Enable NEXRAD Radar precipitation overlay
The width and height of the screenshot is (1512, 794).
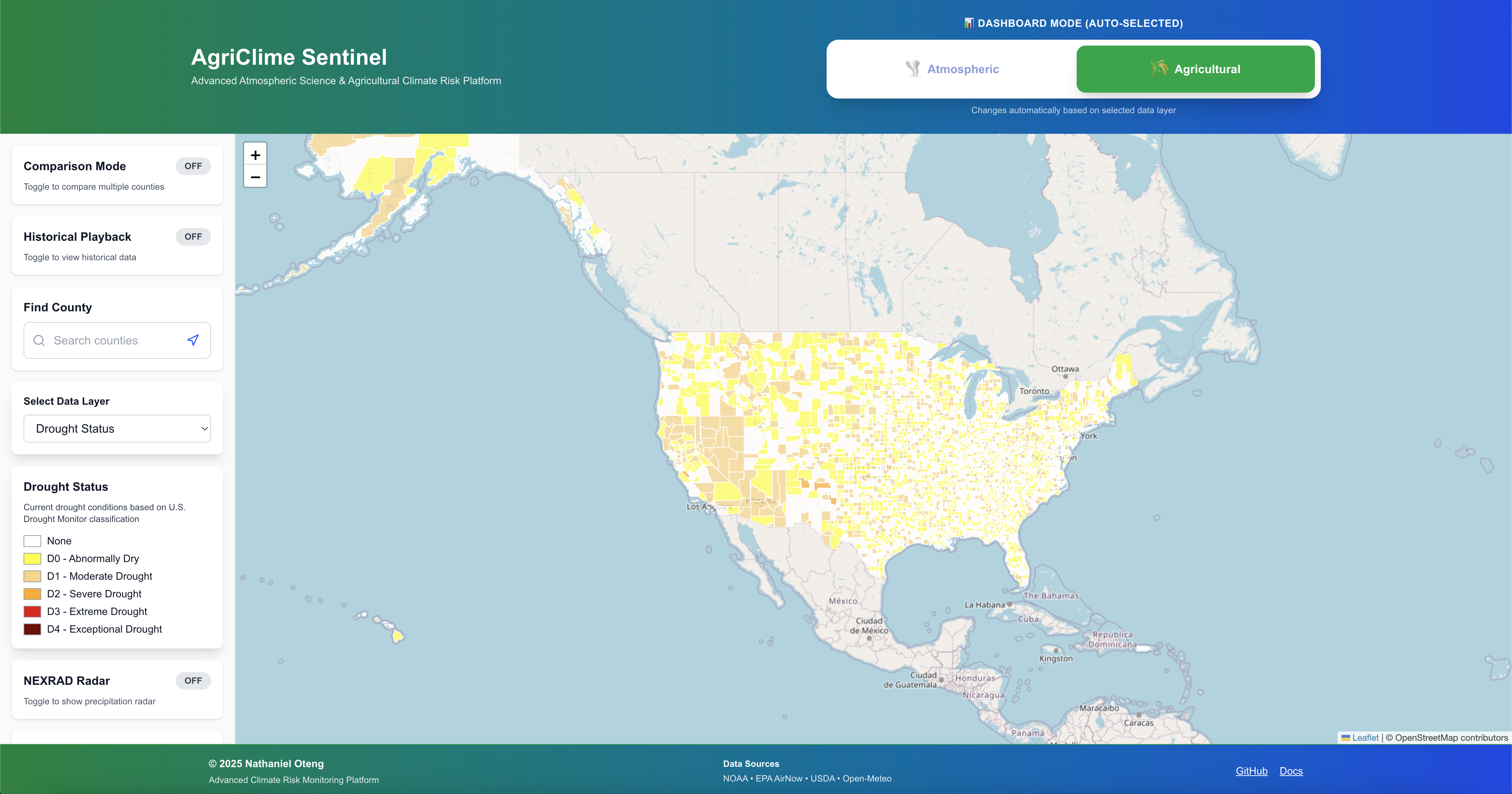[x=193, y=680]
